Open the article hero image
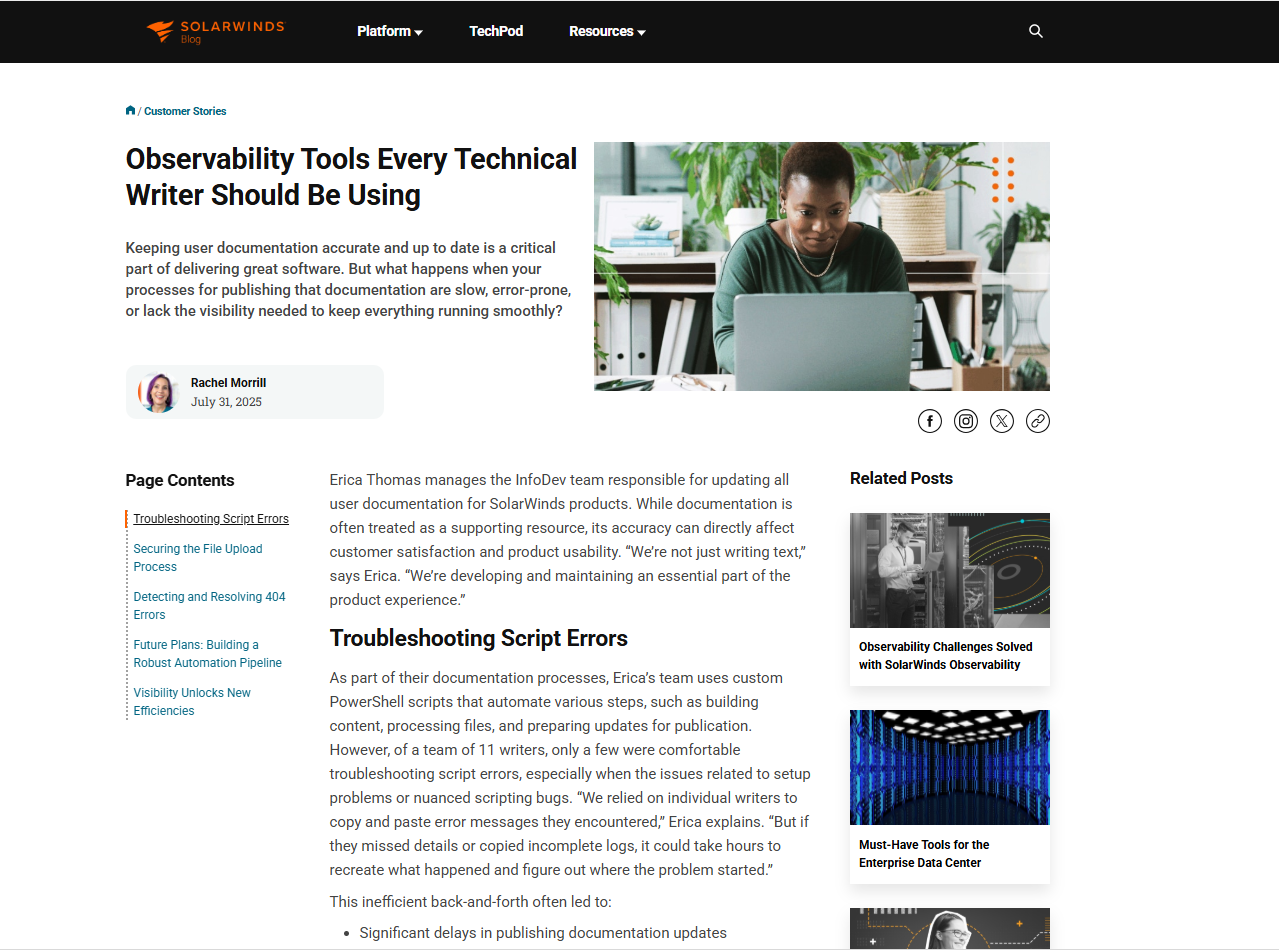 [822, 266]
